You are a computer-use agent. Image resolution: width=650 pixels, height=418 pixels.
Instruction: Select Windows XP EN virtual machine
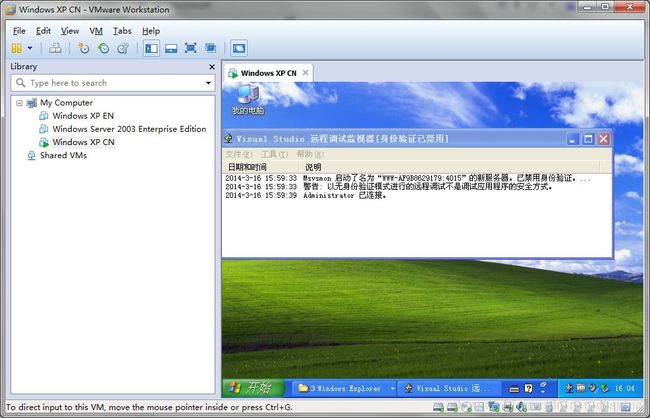83,116
